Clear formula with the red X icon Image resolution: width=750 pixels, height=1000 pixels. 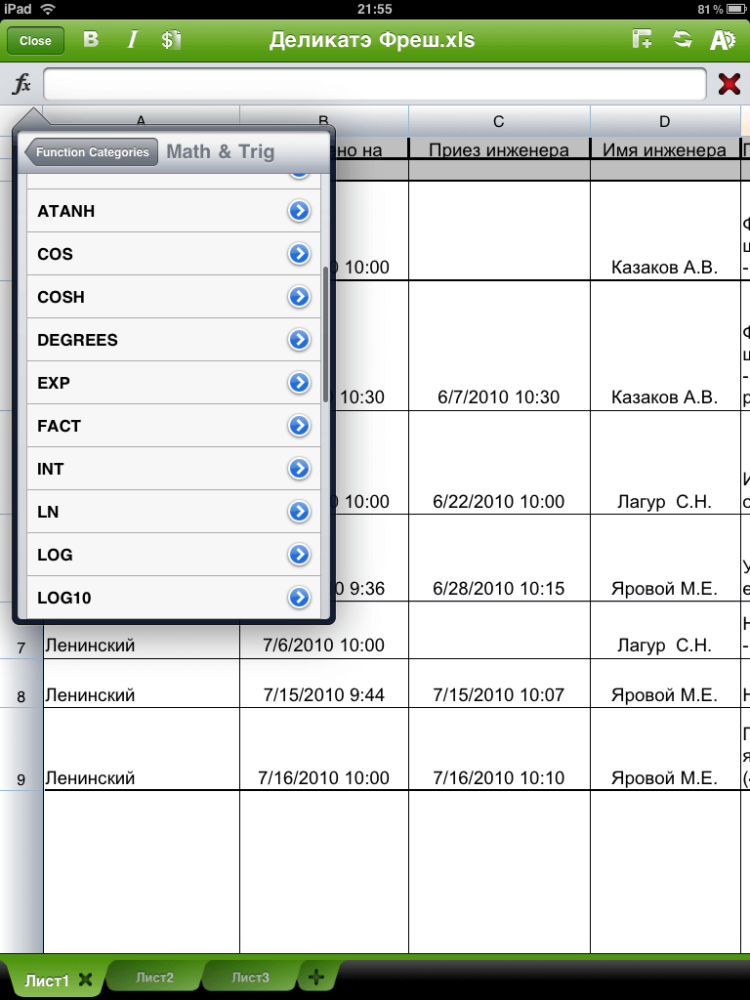point(729,84)
